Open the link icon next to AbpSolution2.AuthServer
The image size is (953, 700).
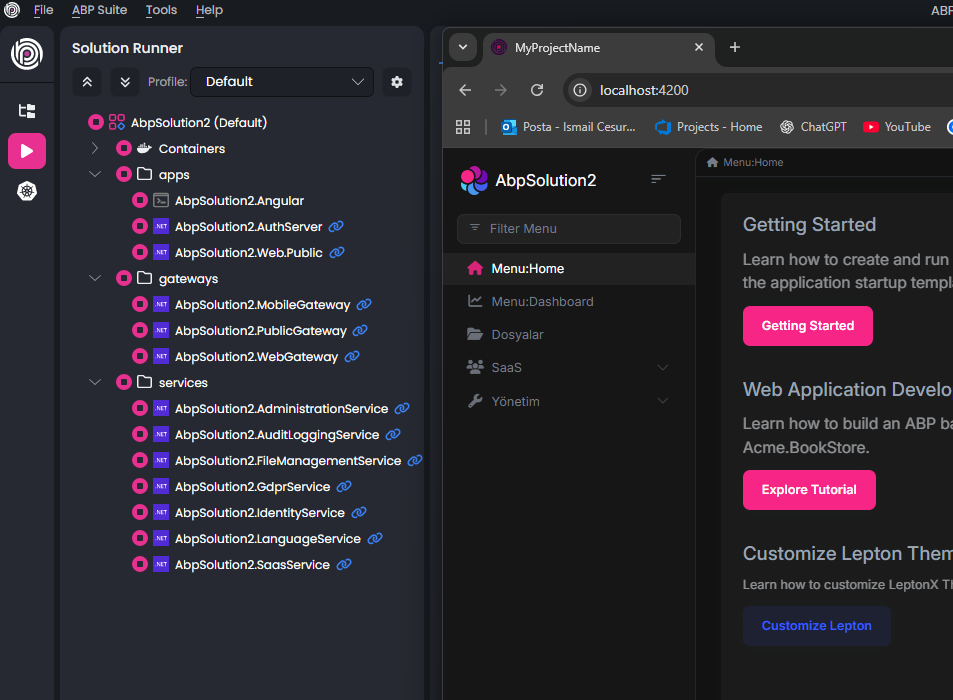336,227
